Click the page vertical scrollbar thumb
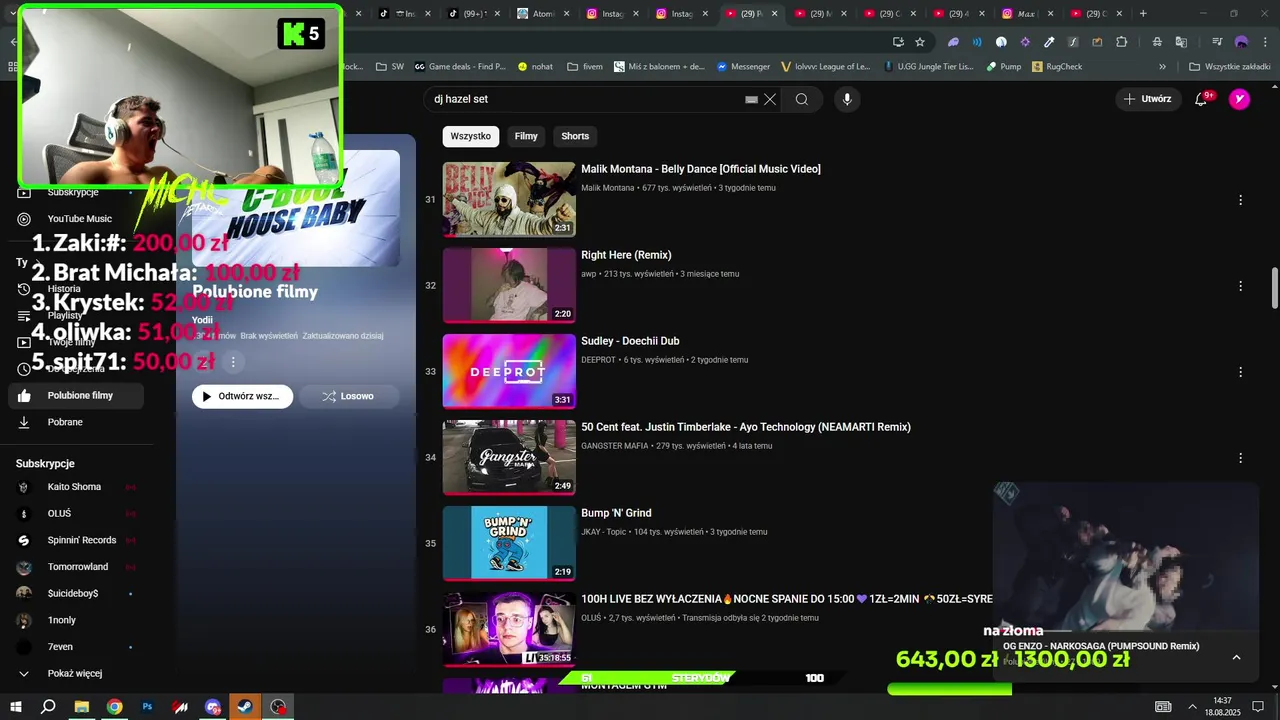1280x720 pixels. [x=1274, y=288]
